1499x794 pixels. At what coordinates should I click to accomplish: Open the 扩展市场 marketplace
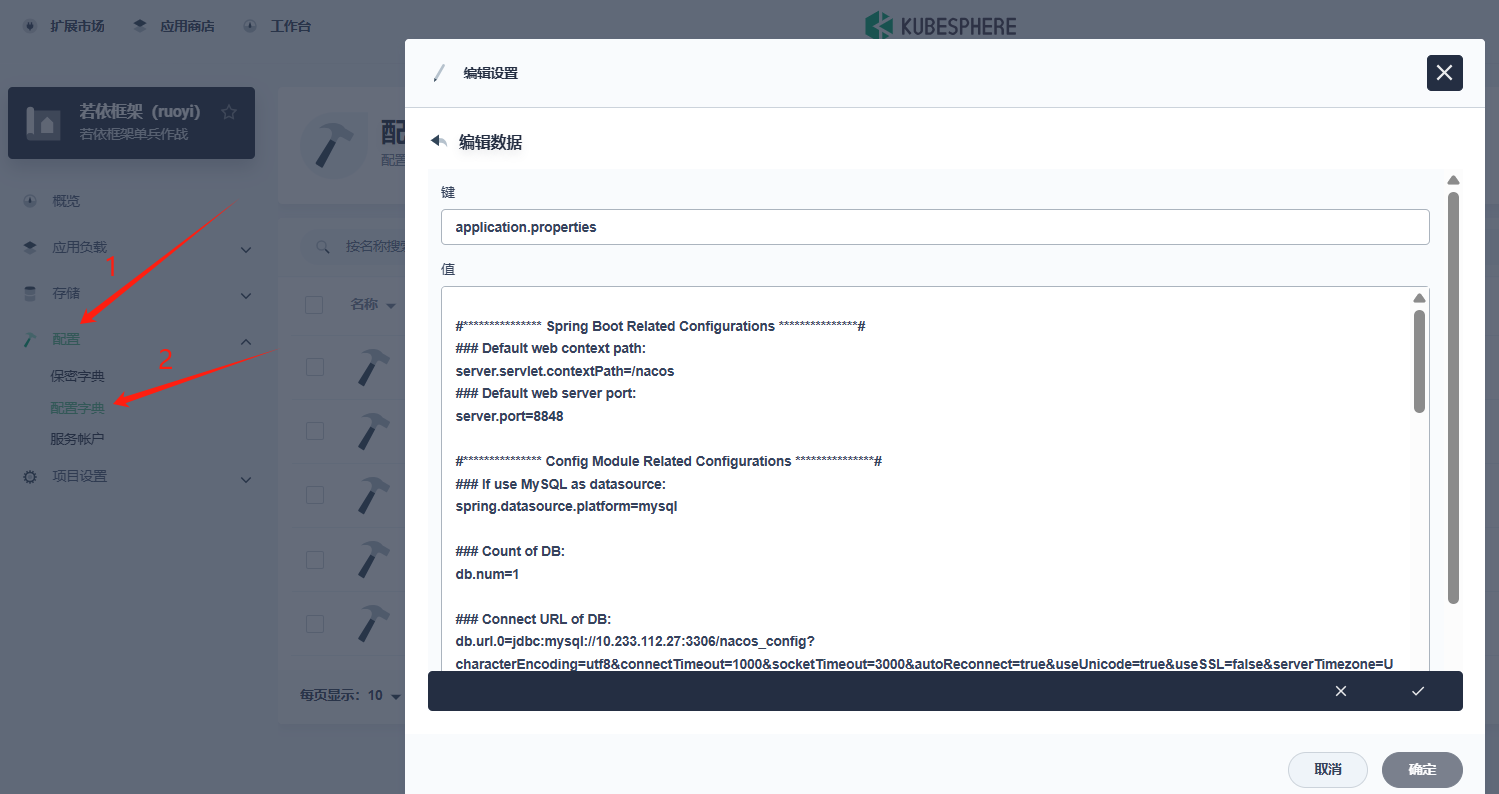[x=66, y=26]
